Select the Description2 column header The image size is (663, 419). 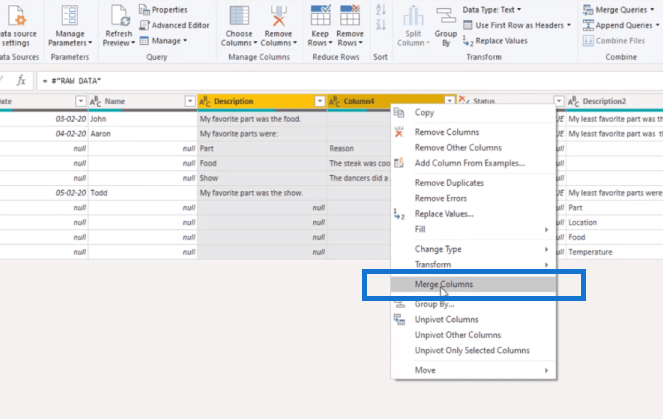coord(614,101)
